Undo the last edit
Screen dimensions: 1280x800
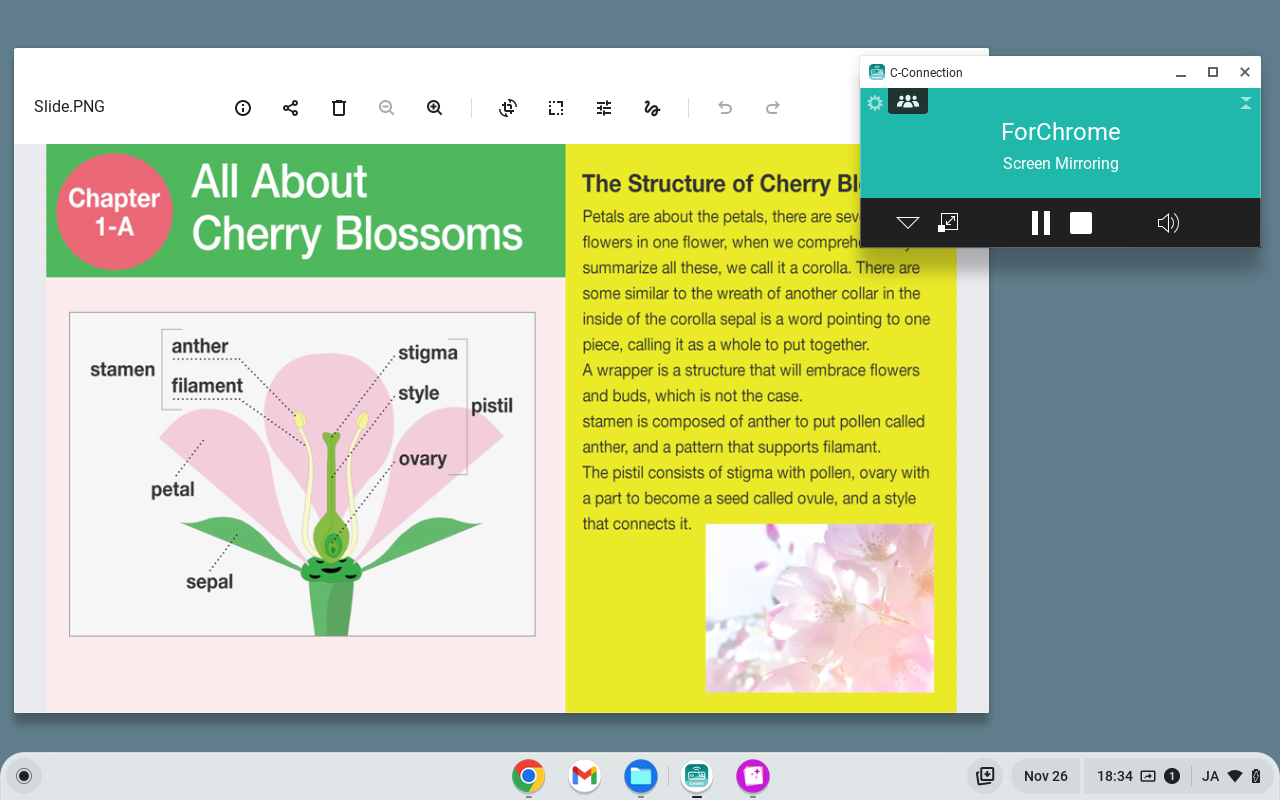tap(725, 108)
